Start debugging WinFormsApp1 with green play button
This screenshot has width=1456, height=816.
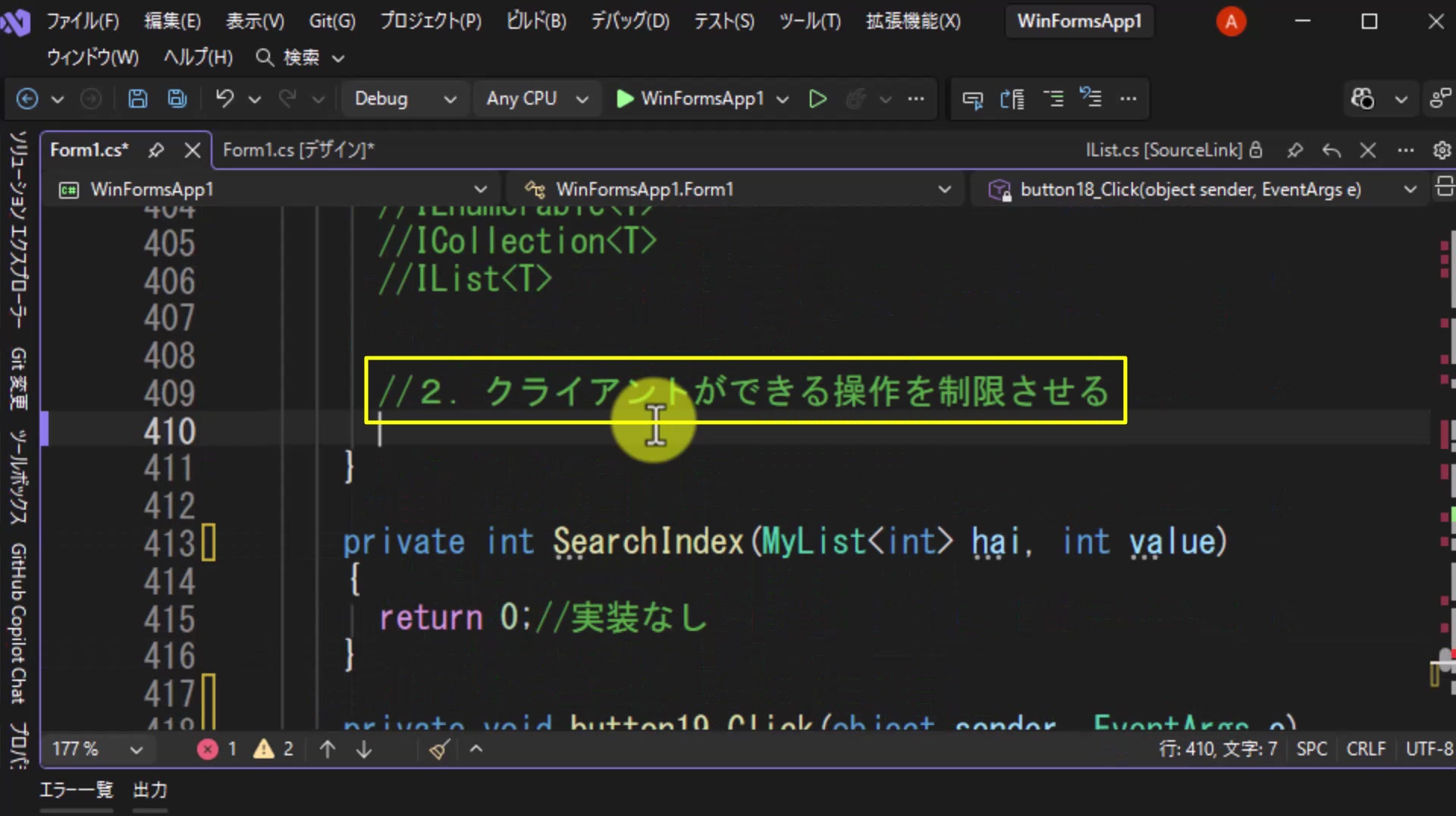coord(689,99)
